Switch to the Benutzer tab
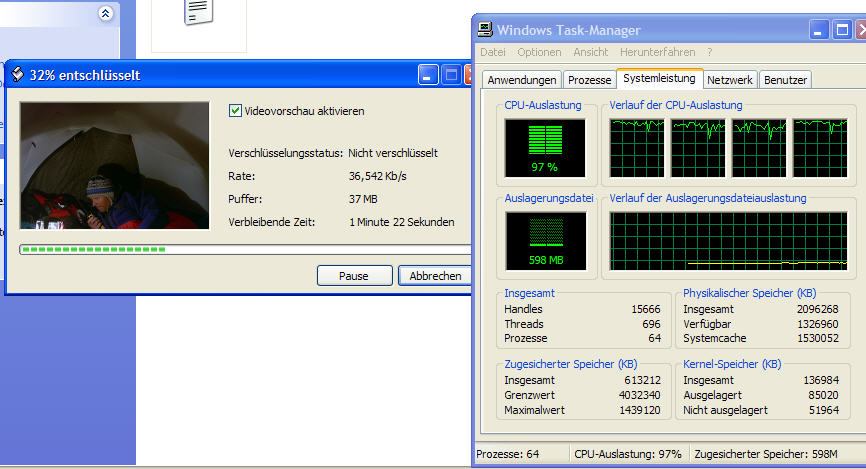This screenshot has width=866, height=469. [x=785, y=80]
